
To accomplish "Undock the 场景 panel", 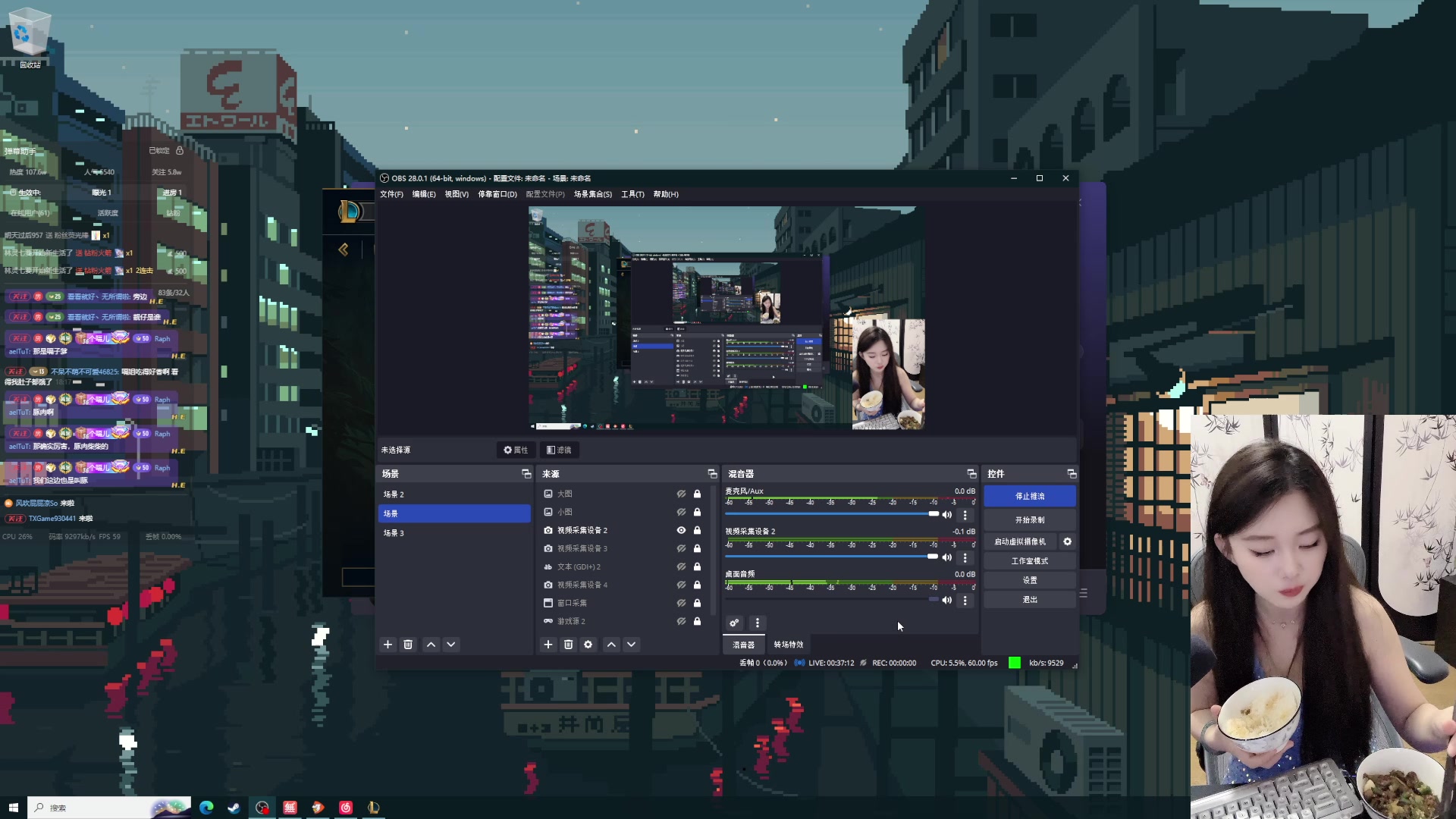I will [526, 473].
